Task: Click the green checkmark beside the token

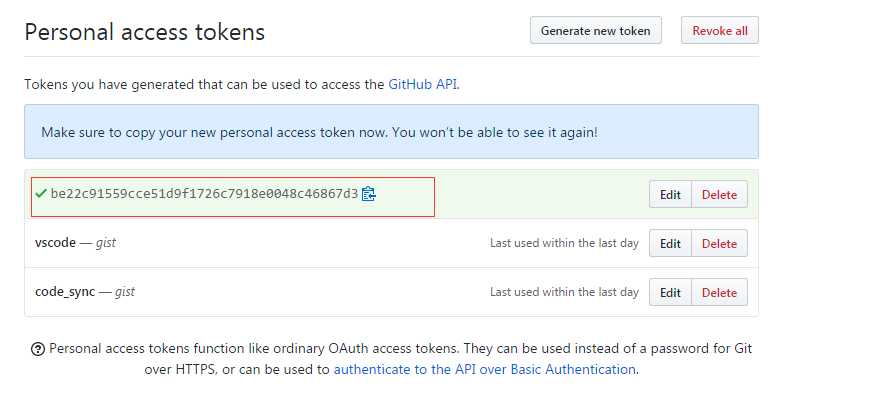Action: pyautogui.click(x=41, y=194)
